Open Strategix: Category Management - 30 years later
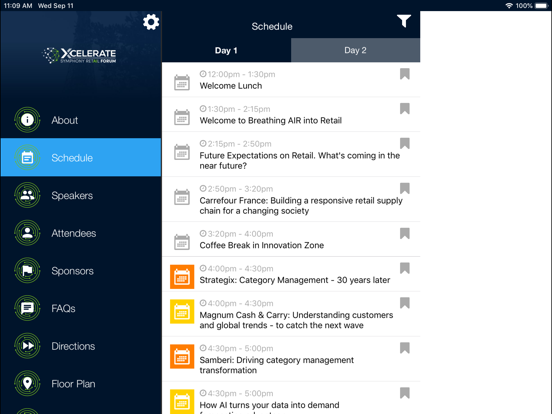Viewport: 552px width, 414px height. tap(295, 280)
